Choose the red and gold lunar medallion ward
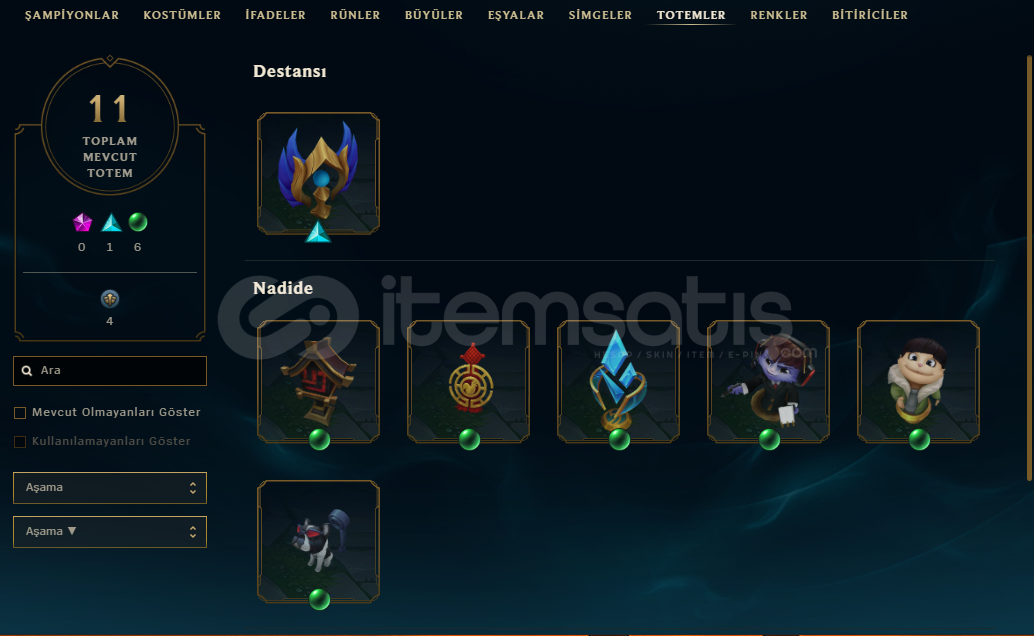 (x=468, y=381)
